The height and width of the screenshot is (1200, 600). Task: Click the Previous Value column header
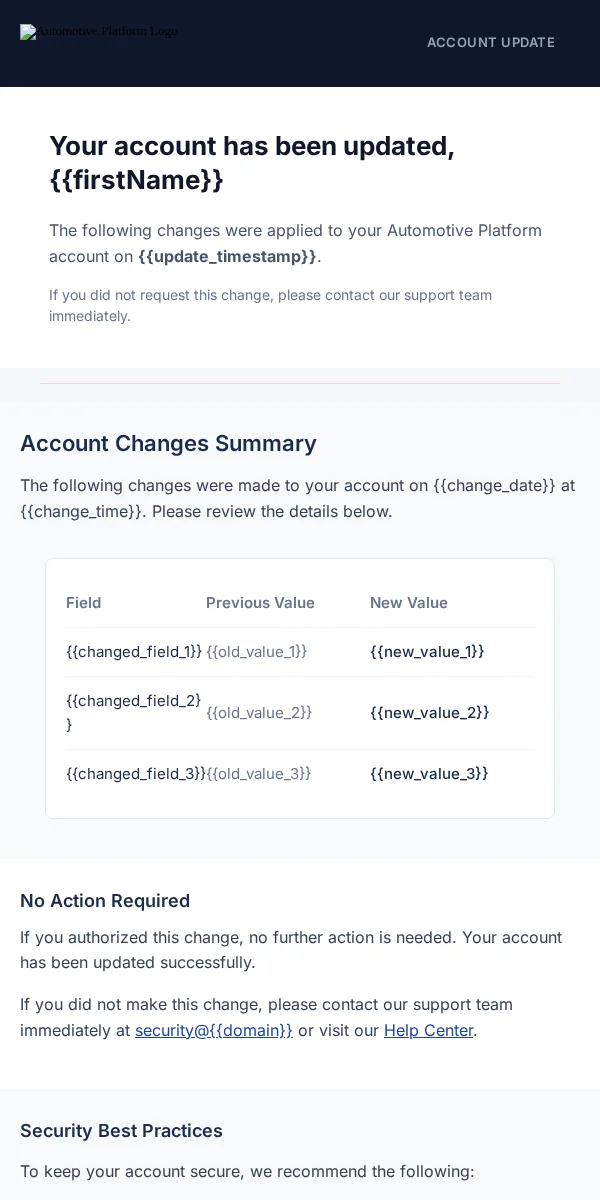(260, 603)
